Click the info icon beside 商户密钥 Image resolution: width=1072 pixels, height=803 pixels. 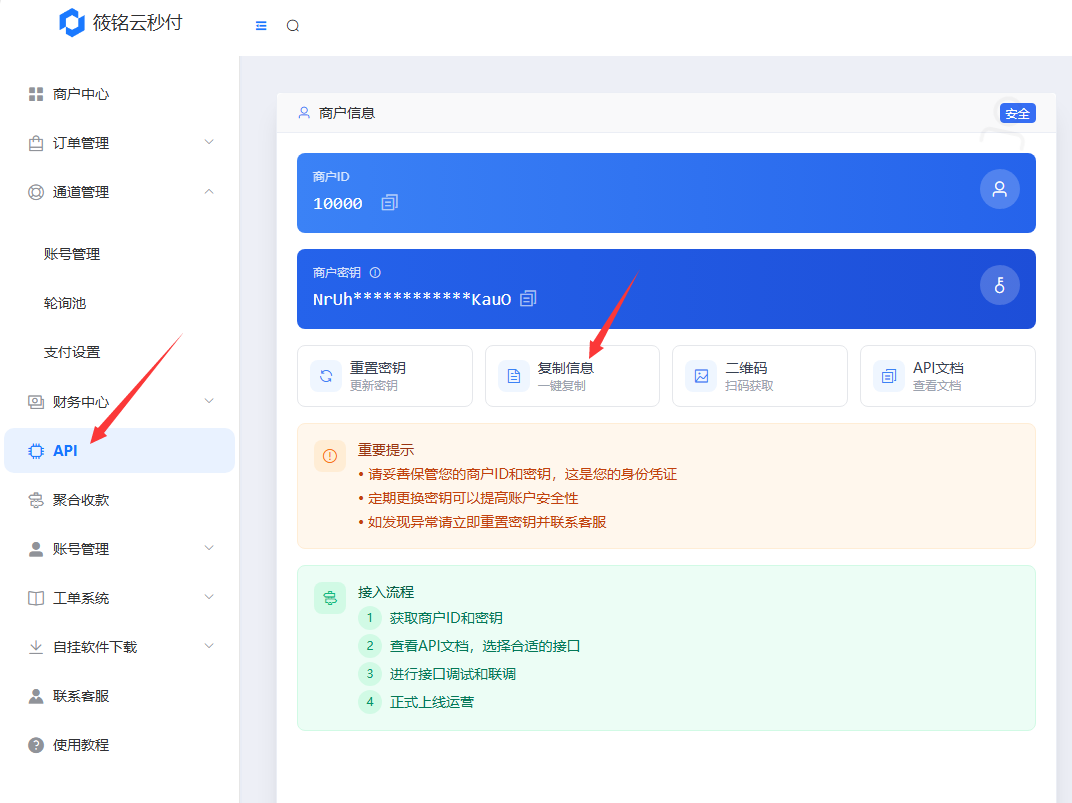pyautogui.click(x=375, y=273)
